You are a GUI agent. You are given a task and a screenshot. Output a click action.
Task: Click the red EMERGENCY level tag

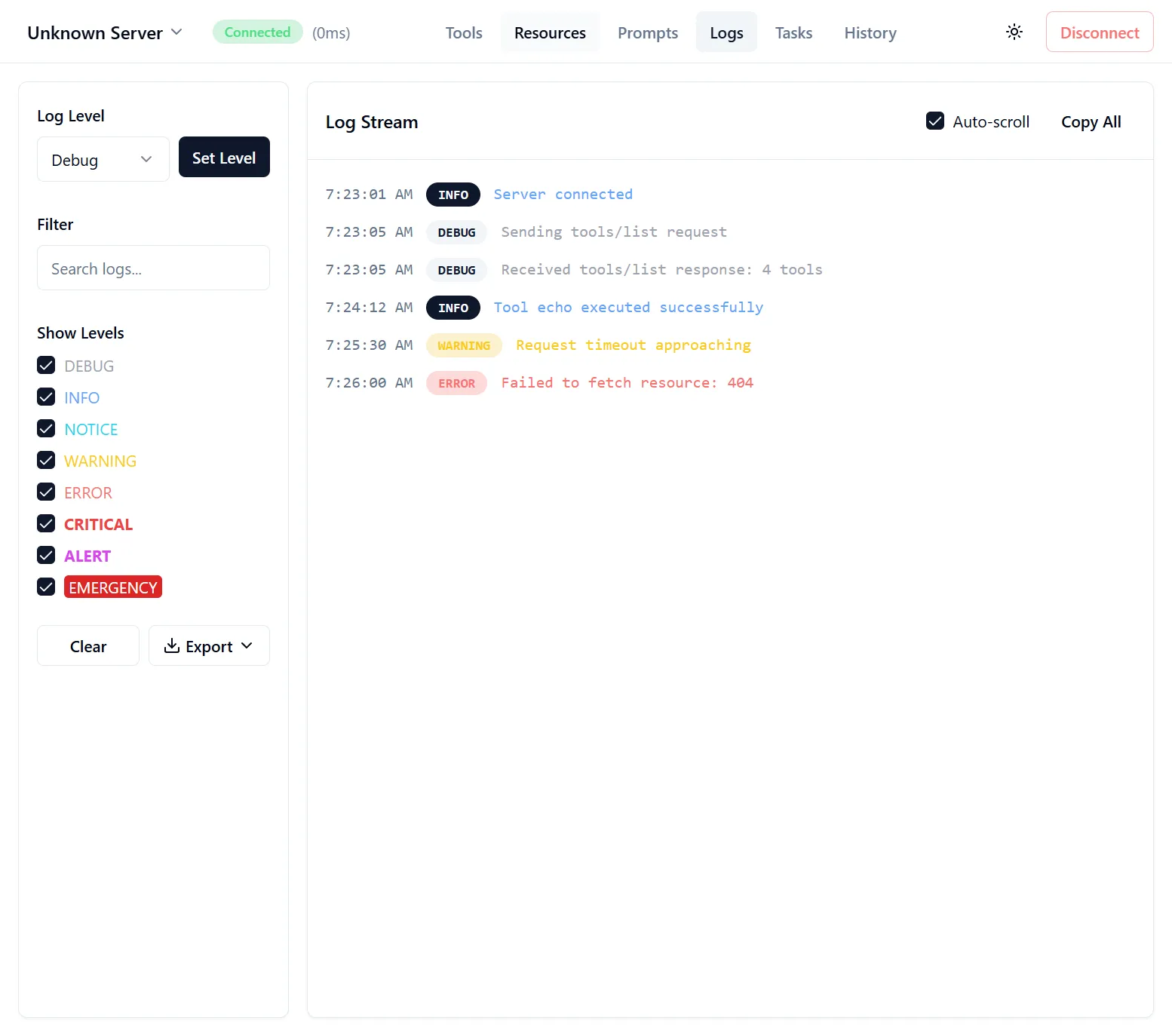point(113,587)
